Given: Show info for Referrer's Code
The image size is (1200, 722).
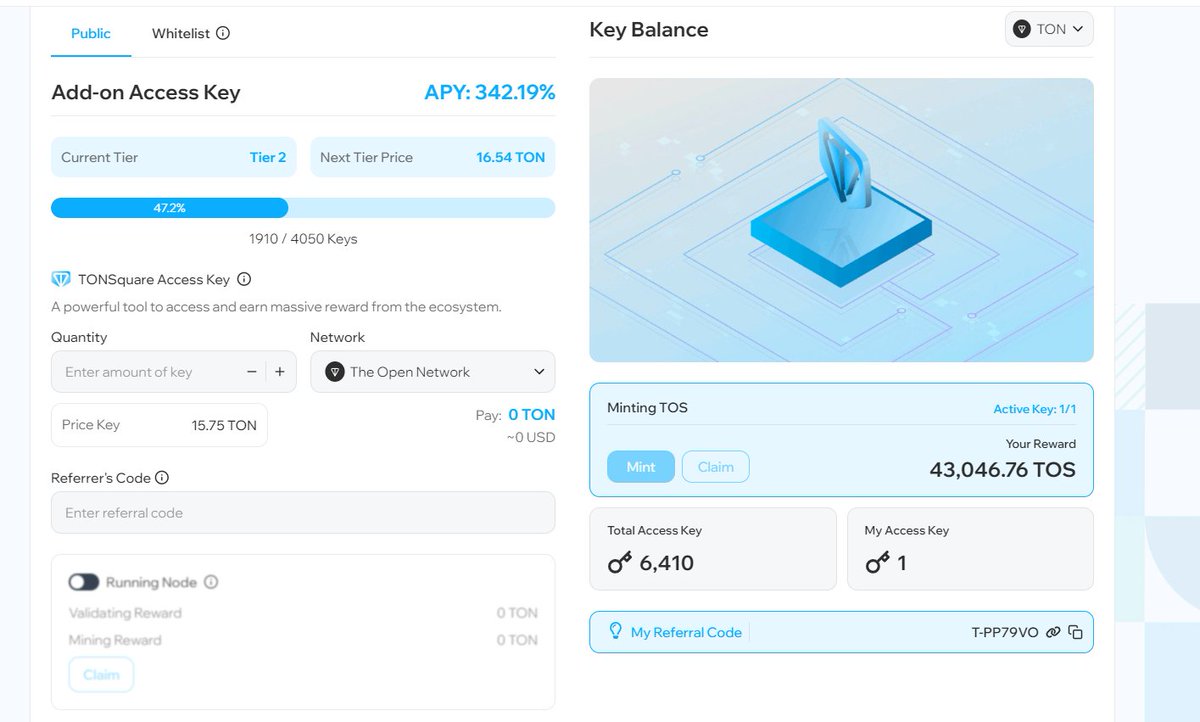Looking at the screenshot, I should click(x=162, y=478).
